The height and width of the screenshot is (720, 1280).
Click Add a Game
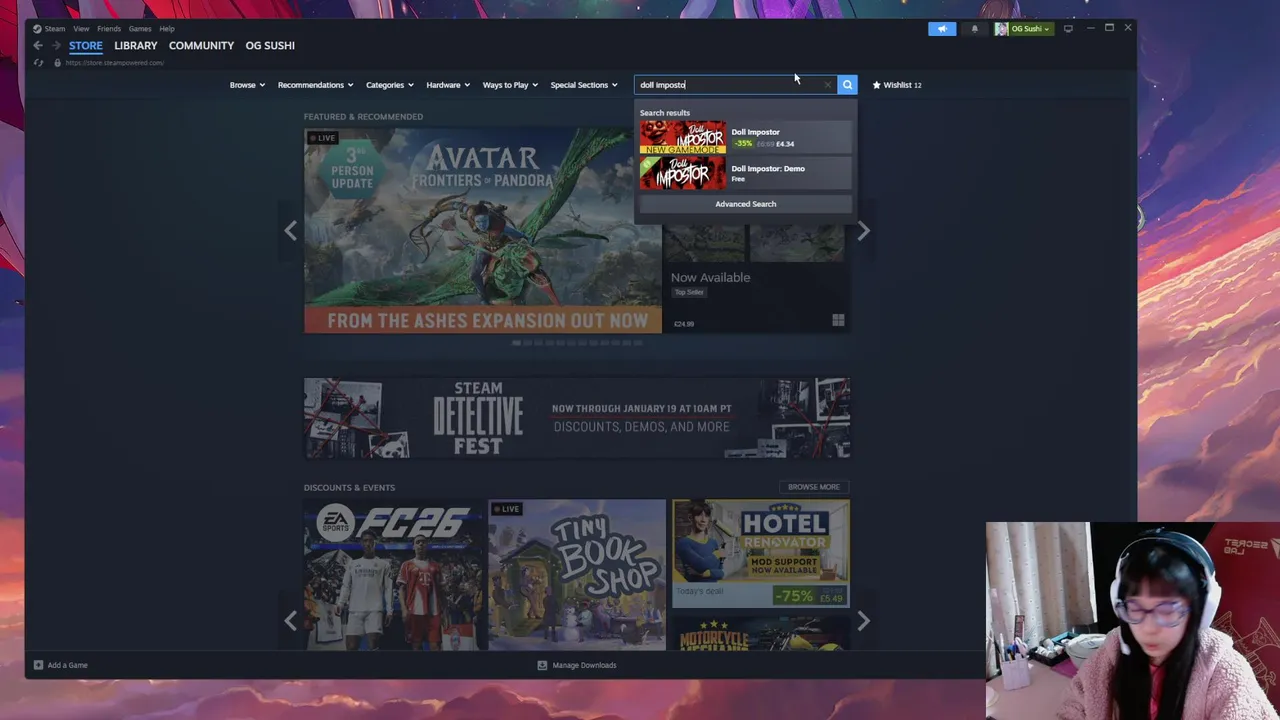coord(61,665)
